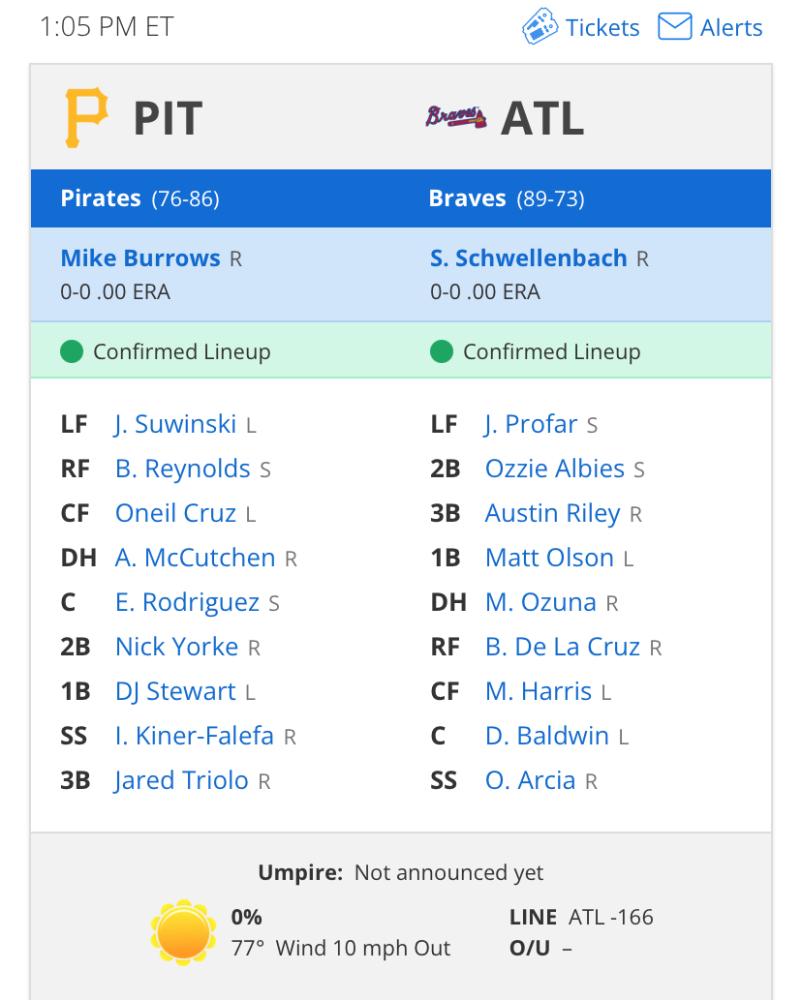802x1000 pixels.
Task: Click the Pirates team name header
Action: [x=101, y=198]
